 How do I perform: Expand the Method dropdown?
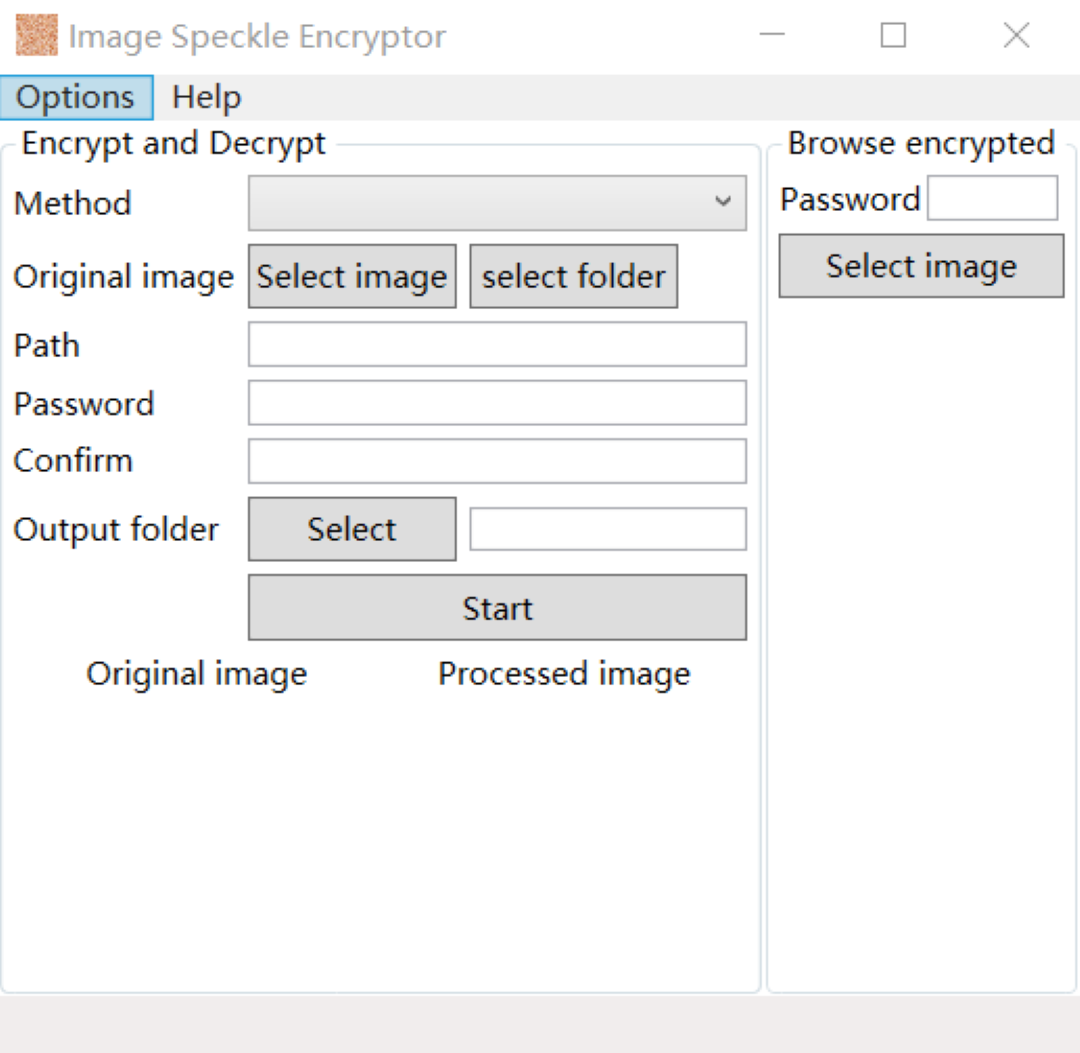497,203
